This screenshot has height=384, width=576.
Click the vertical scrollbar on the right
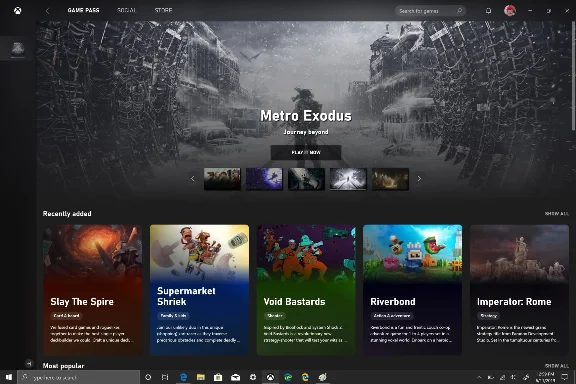click(x=573, y=75)
